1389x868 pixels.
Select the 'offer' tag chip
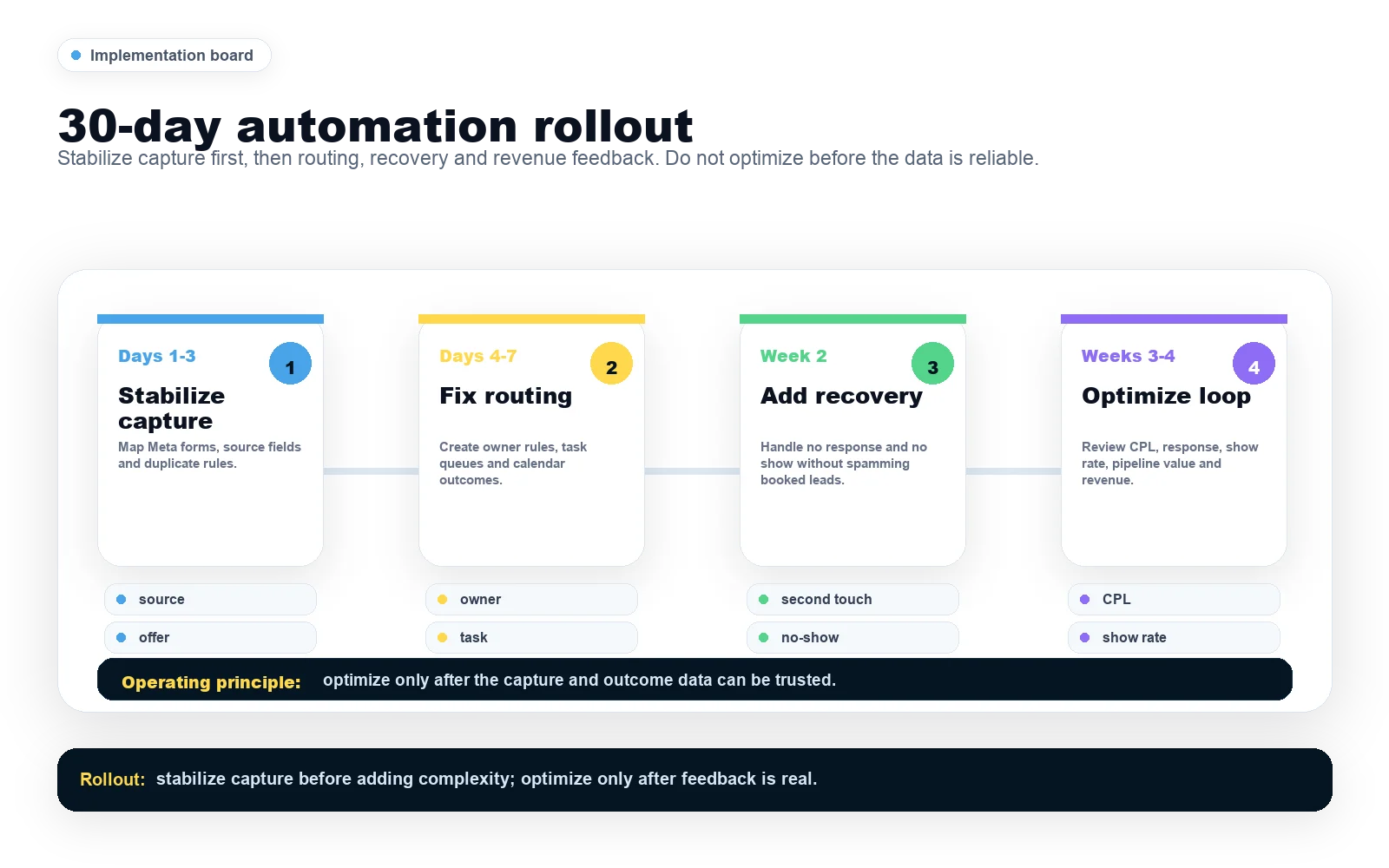click(x=210, y=638)
